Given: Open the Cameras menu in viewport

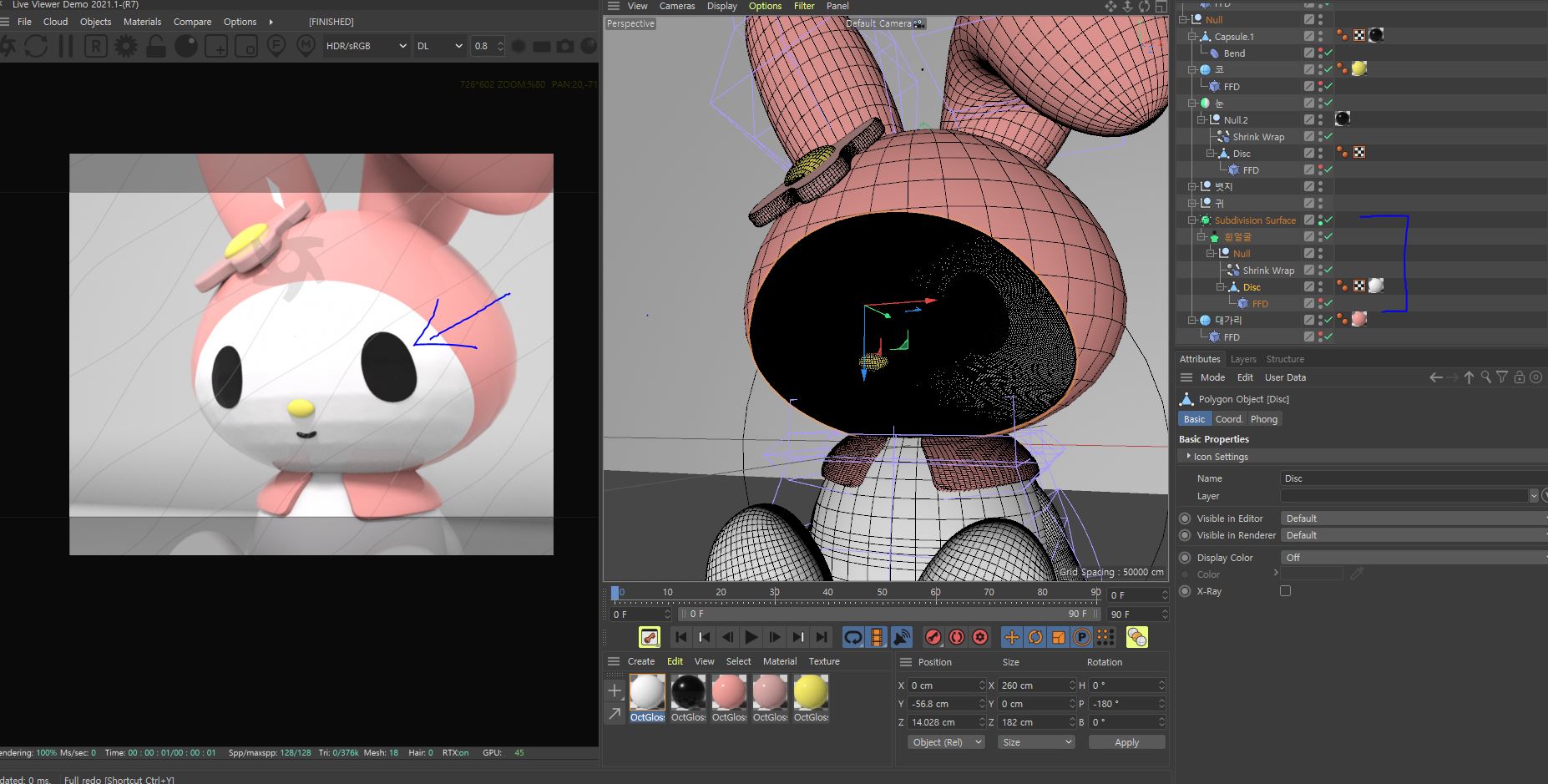Looking at the screenshot, I should point(677,6).
